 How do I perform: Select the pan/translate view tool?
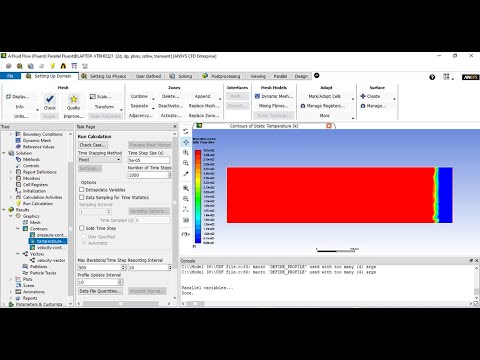[186, 142]
